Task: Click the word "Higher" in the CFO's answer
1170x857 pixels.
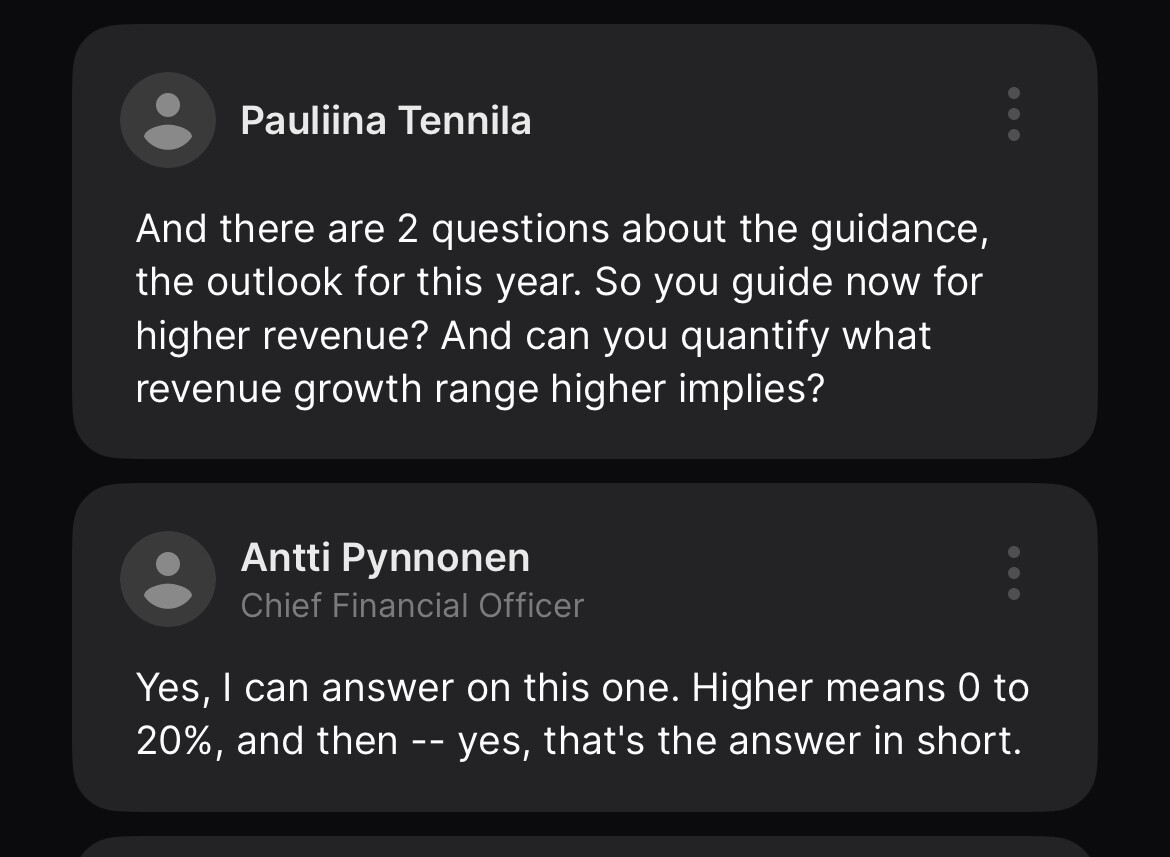Action: tap(761, 688)
